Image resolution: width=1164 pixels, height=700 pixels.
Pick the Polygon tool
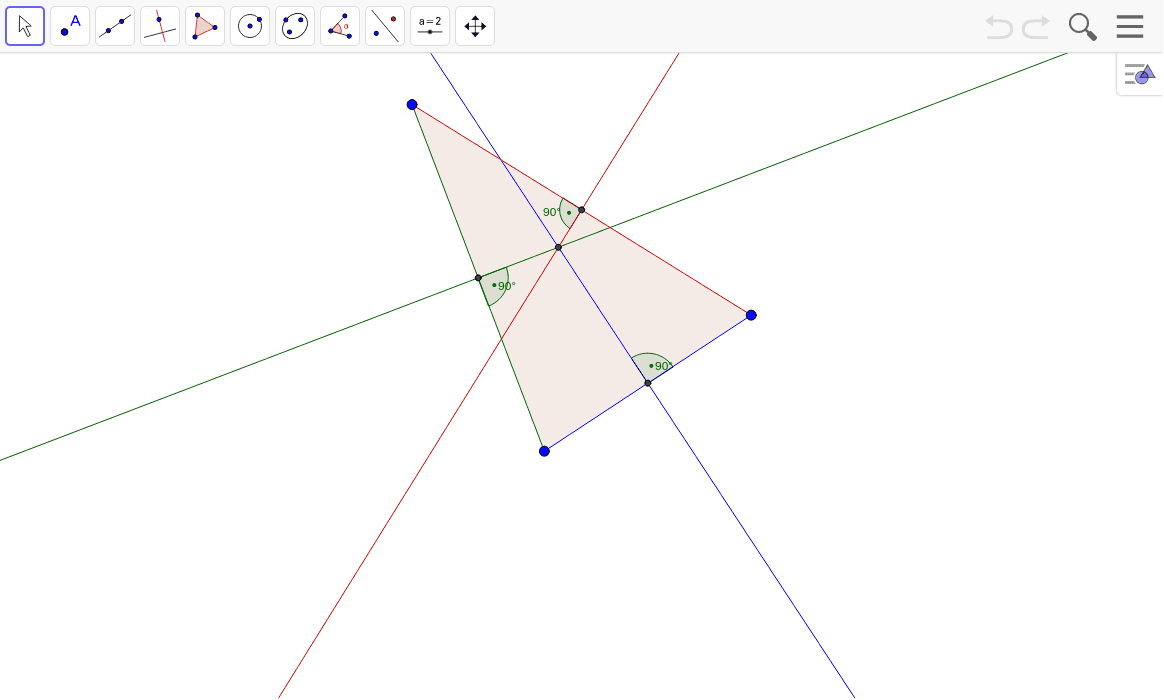tap(205, 26)
